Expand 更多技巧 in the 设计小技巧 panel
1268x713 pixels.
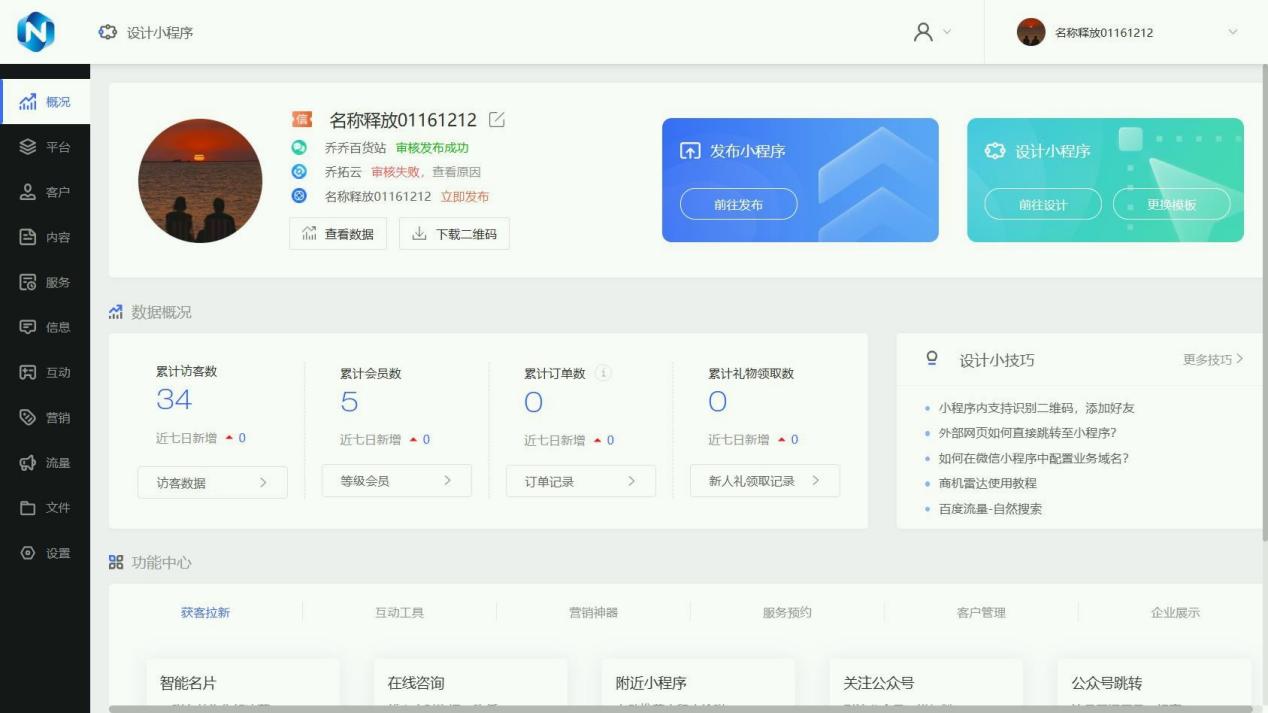click(1213, 361)
